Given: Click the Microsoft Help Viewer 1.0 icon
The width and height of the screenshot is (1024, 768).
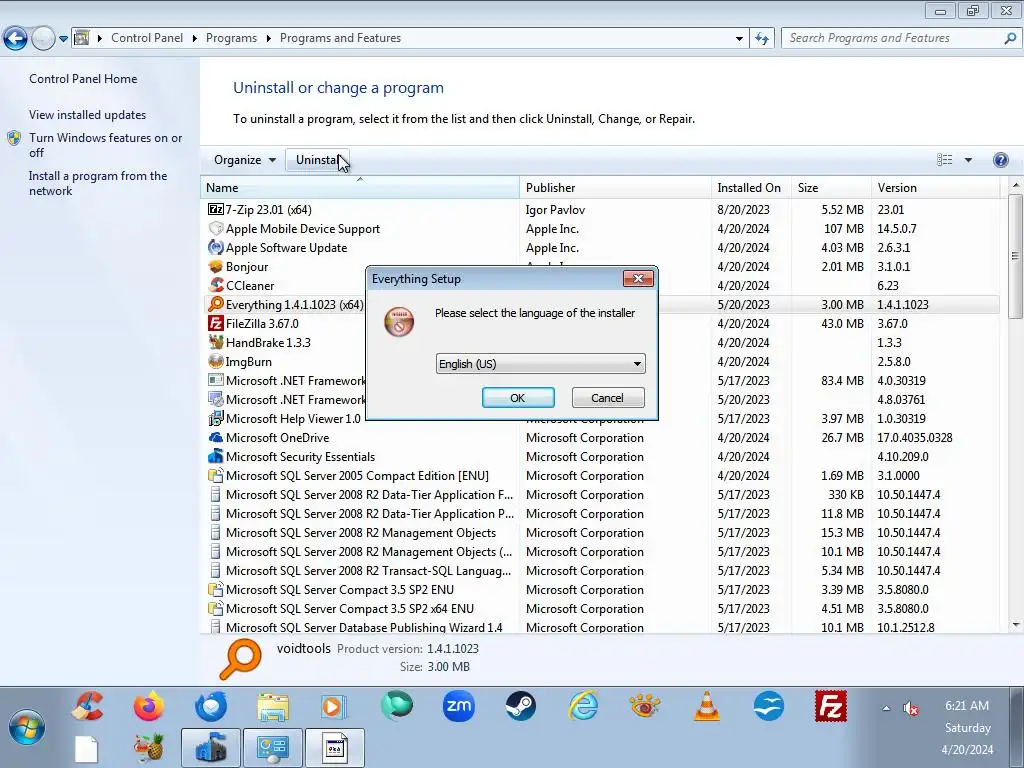Looking at the screenshot, I should pos(216,419).
